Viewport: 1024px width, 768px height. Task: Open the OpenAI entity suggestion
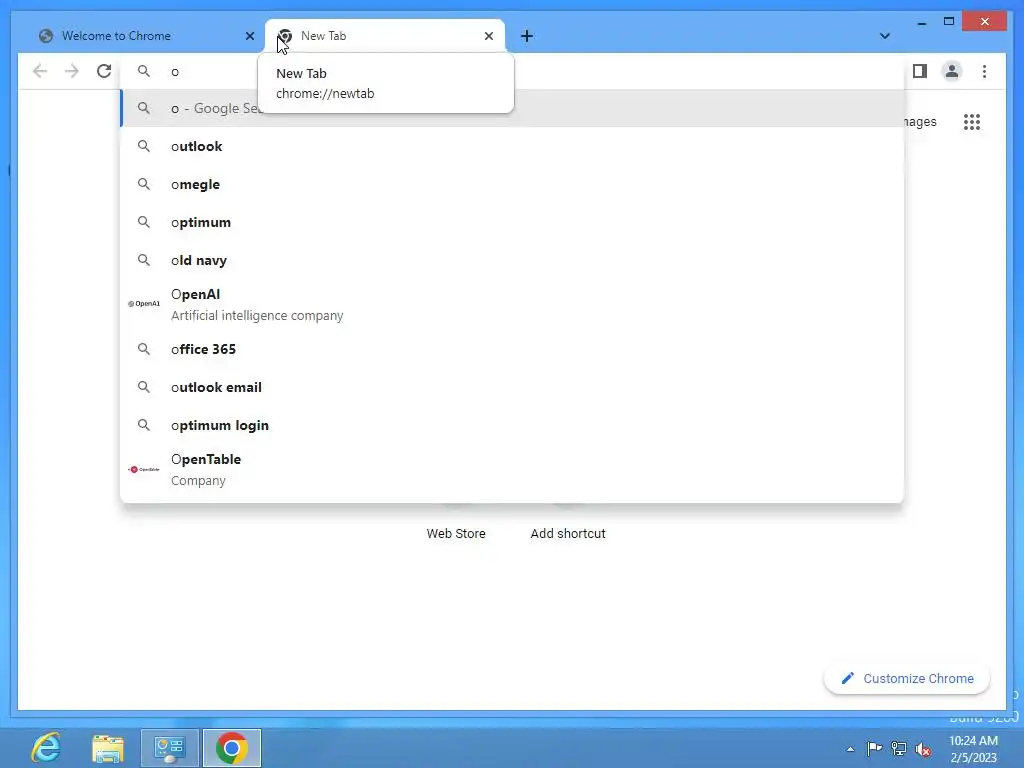coord(513,304)
